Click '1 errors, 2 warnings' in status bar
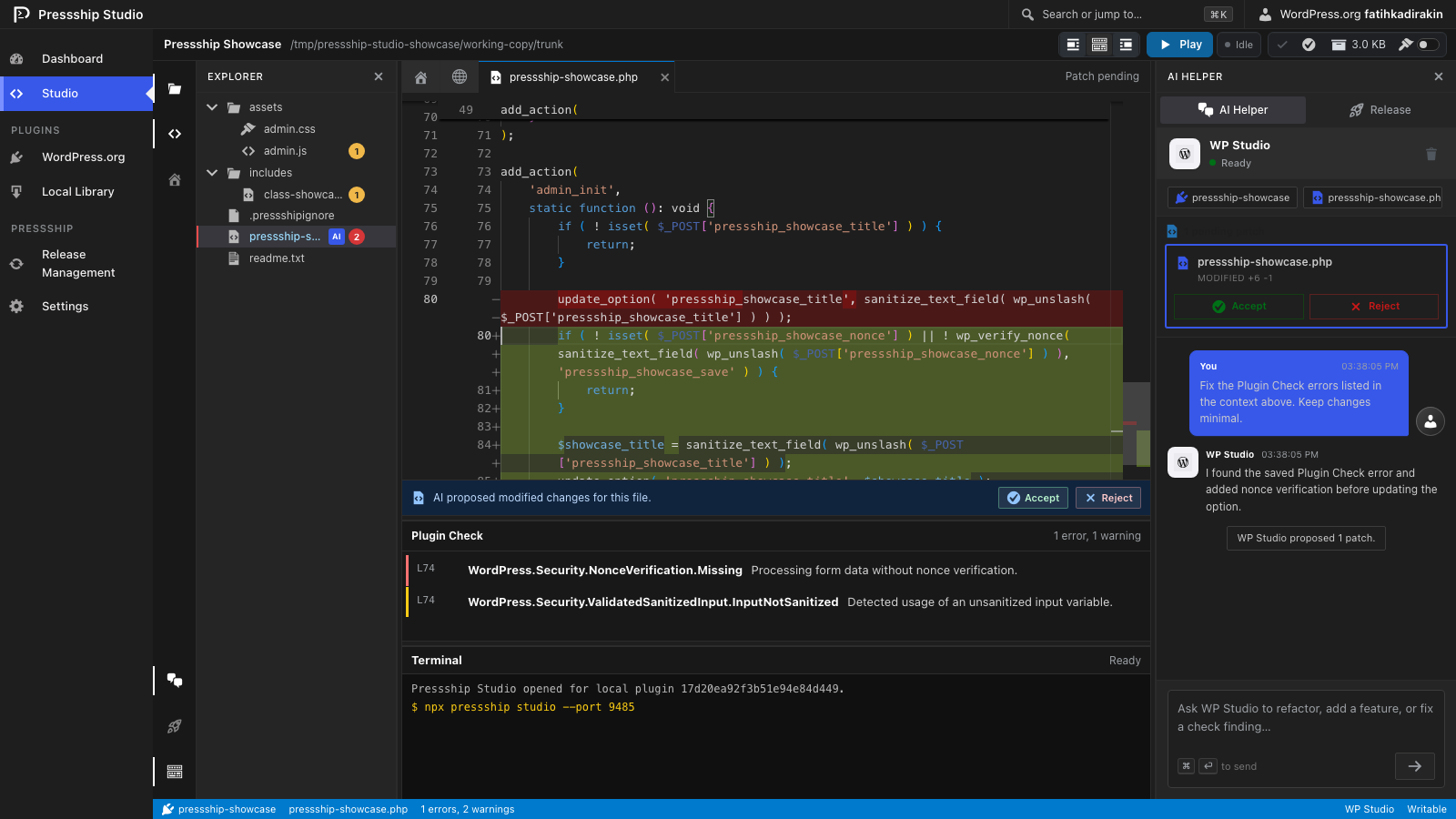 coord(467,809)
